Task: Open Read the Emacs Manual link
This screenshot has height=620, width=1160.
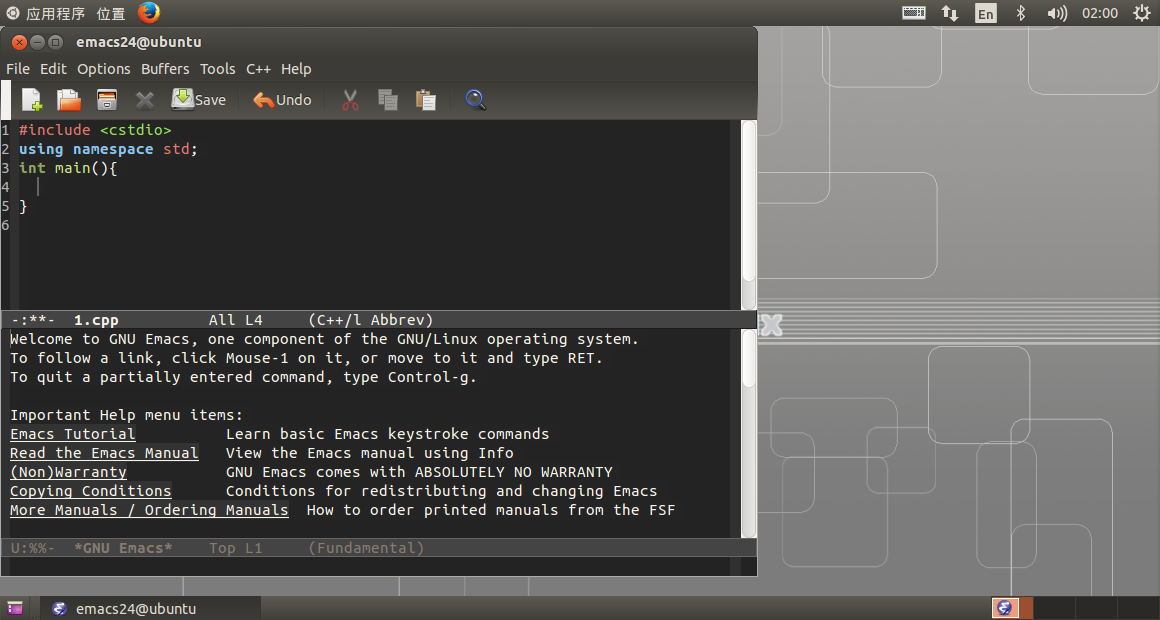Action: tap(104, 453)
